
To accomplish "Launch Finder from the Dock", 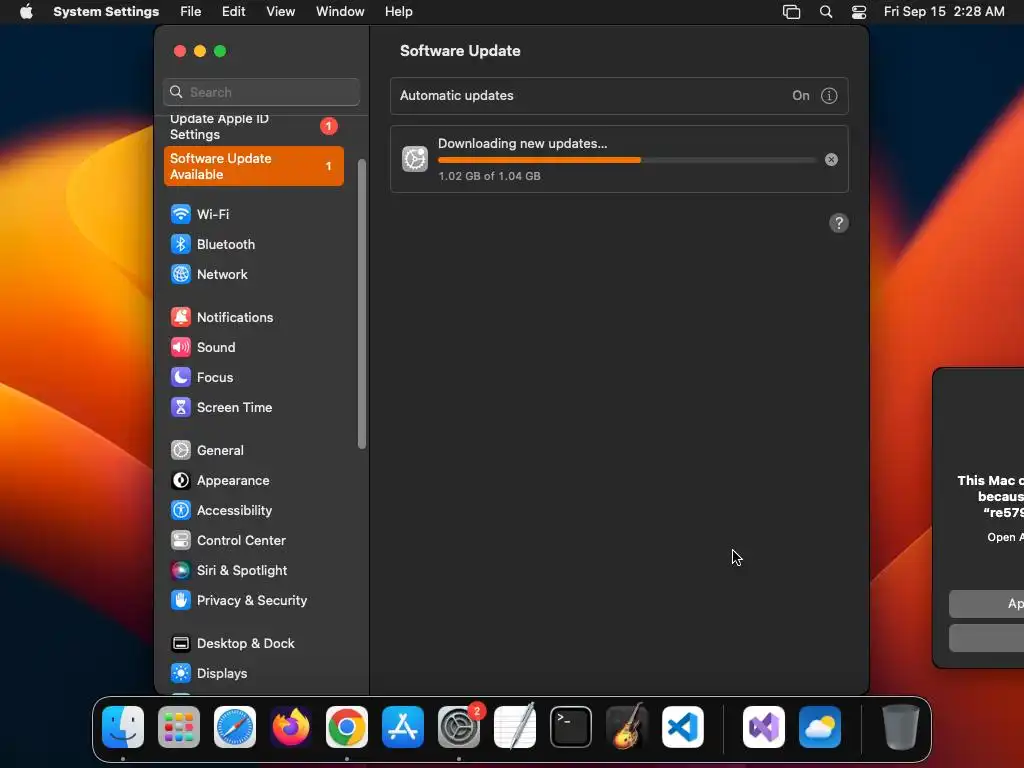I will (x=123, y=727).
